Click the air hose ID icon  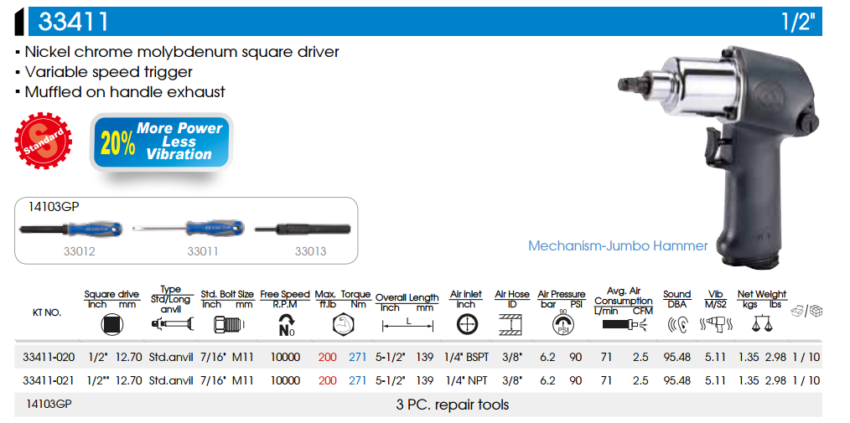[x=512, y=324]
